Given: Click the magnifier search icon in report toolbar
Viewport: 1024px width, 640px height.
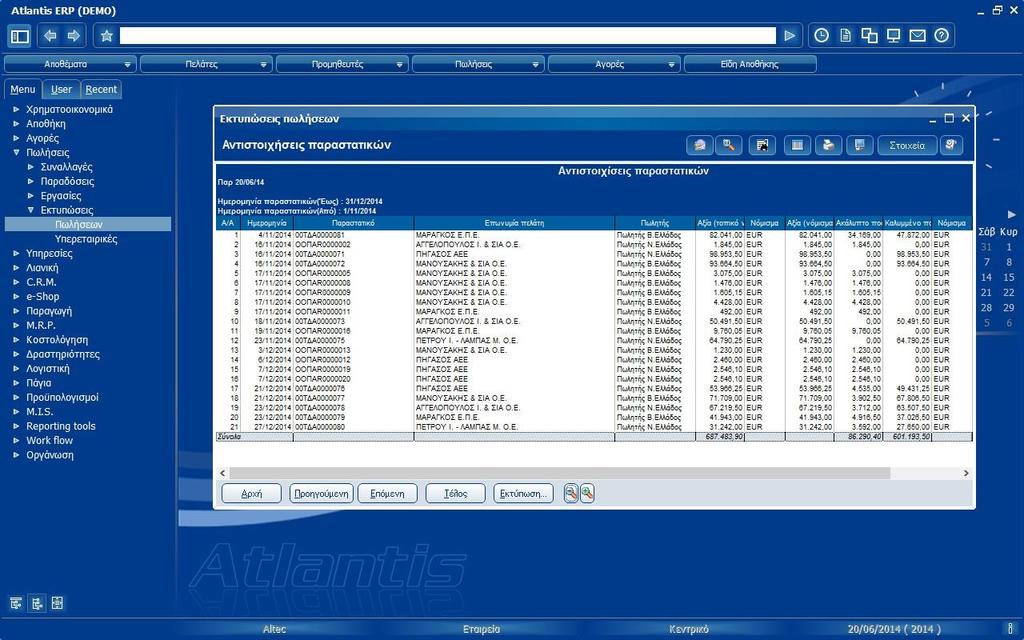Looking at the screenshot, I should 729,145.
